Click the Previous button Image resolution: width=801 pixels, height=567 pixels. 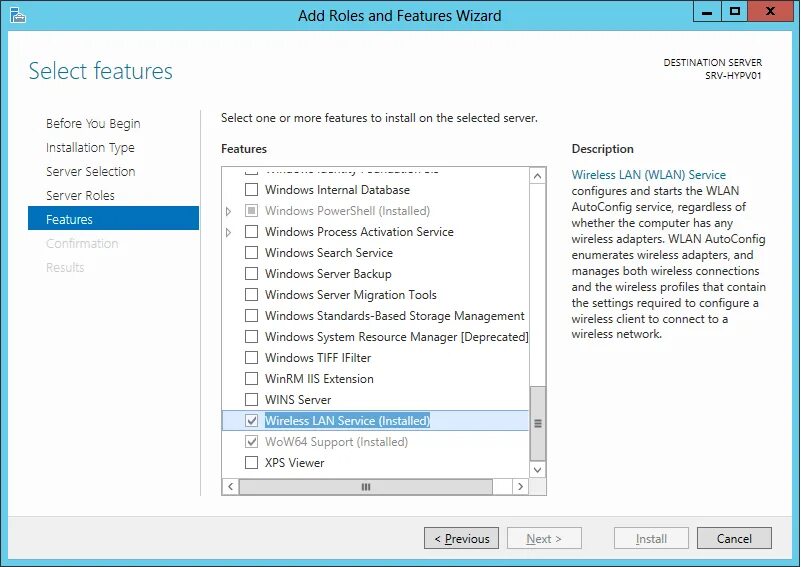coord(461,539)
